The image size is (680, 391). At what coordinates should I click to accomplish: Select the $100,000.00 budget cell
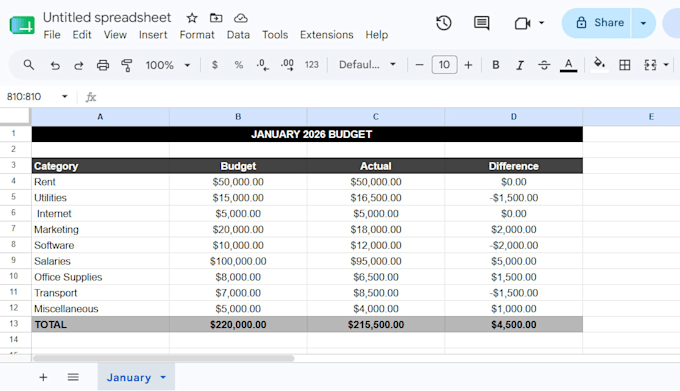pos(238,261)
